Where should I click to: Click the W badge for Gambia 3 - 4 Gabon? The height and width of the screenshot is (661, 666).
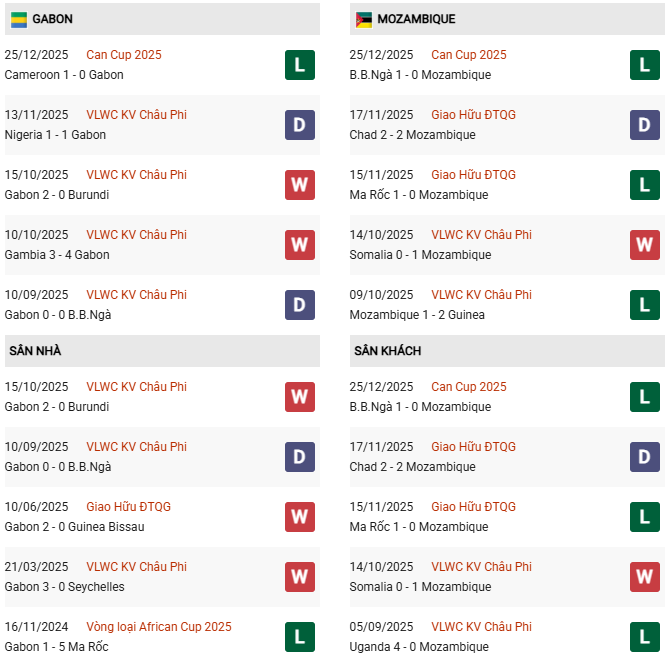(299, 245)
